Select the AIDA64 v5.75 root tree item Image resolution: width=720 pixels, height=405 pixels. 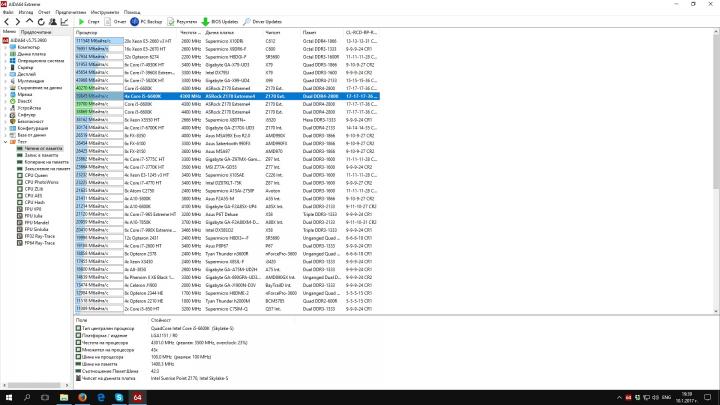[28, 40]
